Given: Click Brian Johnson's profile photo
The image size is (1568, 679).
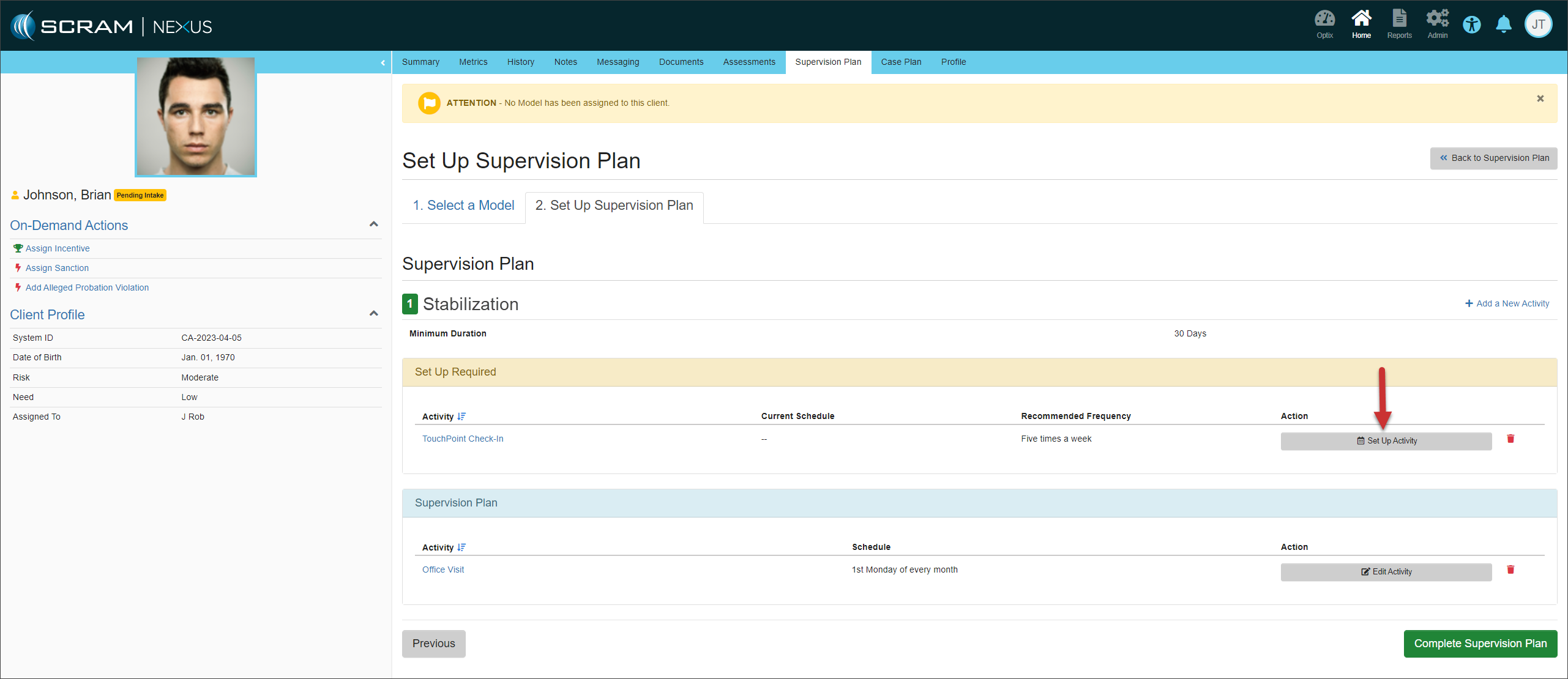Looking at the screenshot, I should 195,116.
